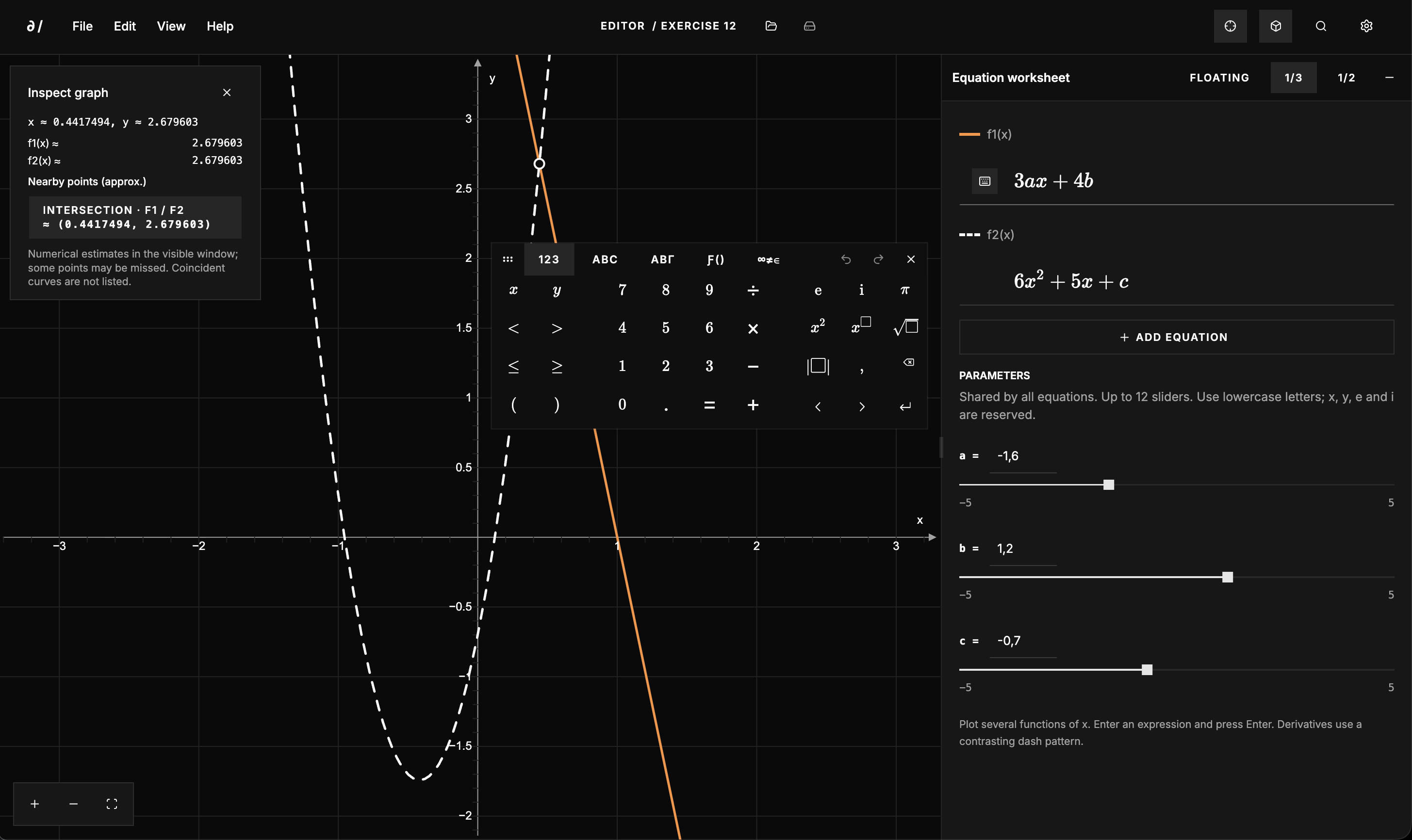Click the intersection marker on the graph
This screenshot has height=840, width=1412.
[x=540, y=163]
